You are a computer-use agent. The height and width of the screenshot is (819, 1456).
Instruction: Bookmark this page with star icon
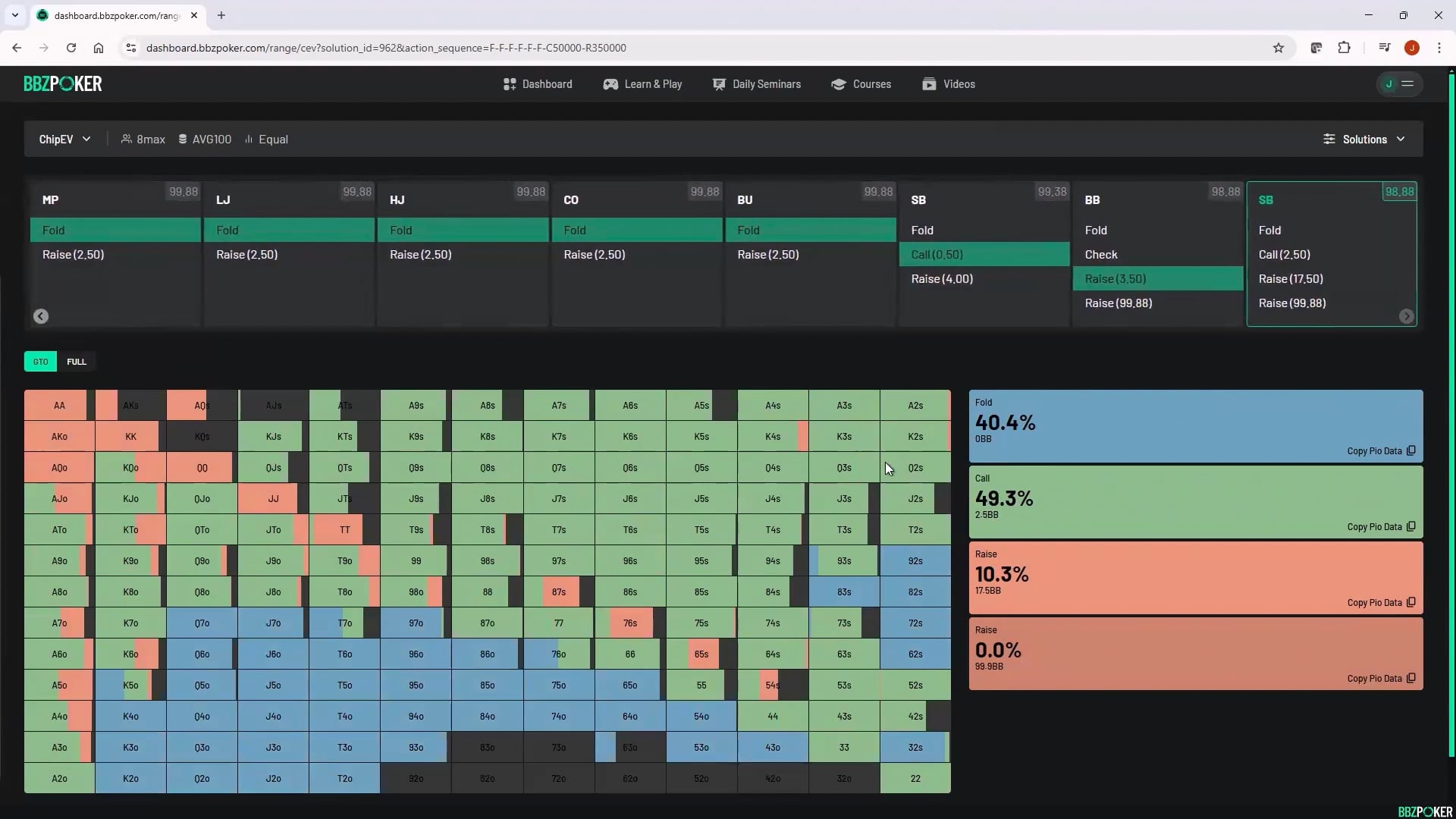pos(1279,48)
